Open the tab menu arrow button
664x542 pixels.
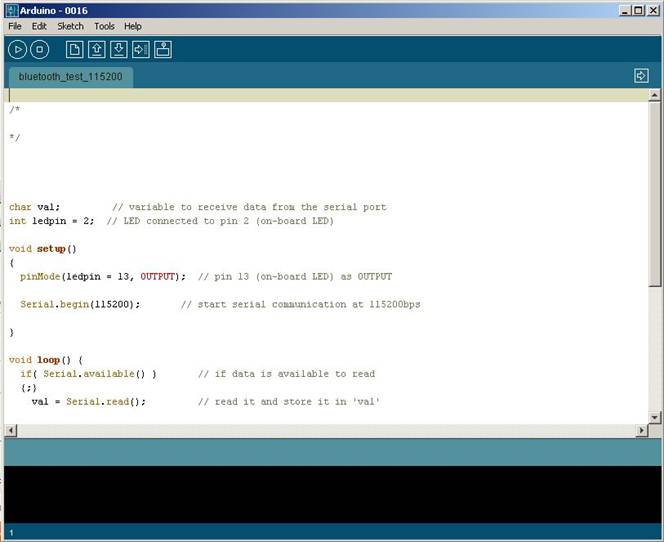641,76
